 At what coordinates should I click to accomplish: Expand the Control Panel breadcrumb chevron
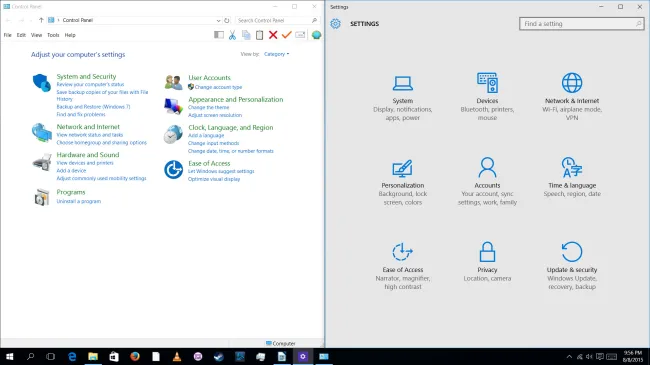pyautogui.click(x=58, y=20)
